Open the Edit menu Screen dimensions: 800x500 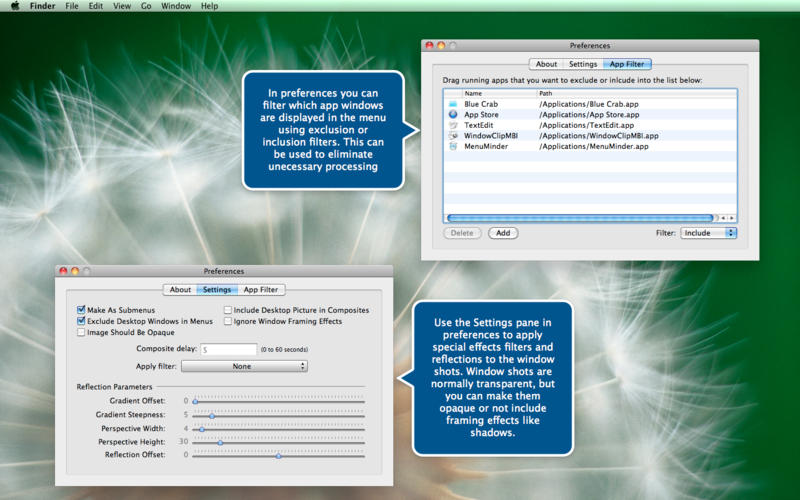pos(95,6)
